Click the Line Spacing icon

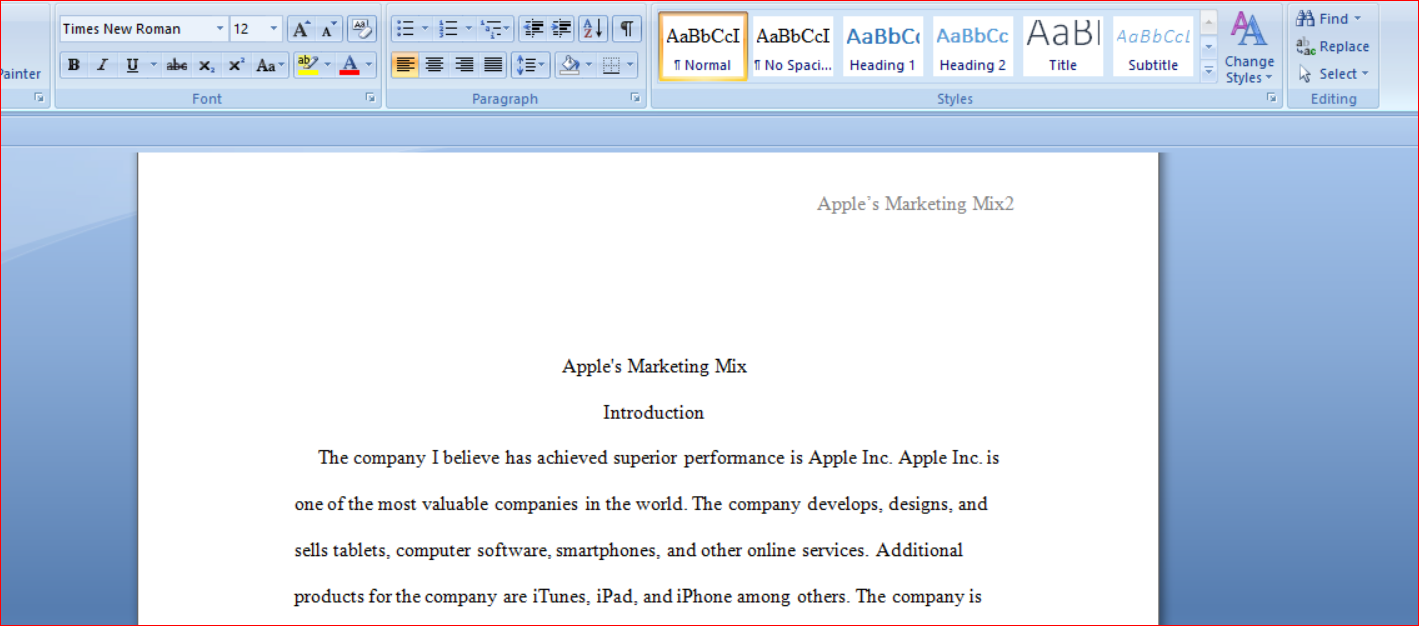[530, 66]
